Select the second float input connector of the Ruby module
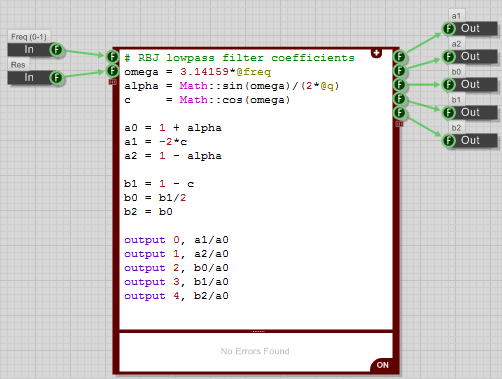 [113, 71]
